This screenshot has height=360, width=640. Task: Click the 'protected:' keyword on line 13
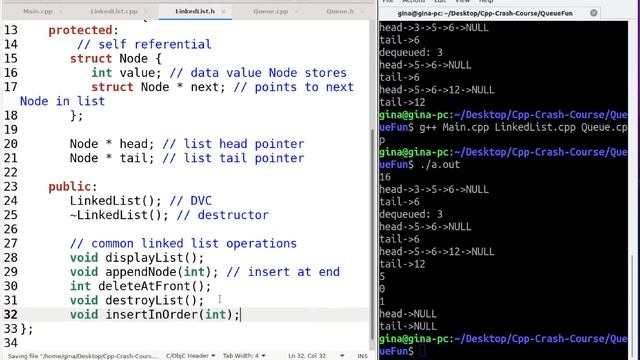[83, 30]
